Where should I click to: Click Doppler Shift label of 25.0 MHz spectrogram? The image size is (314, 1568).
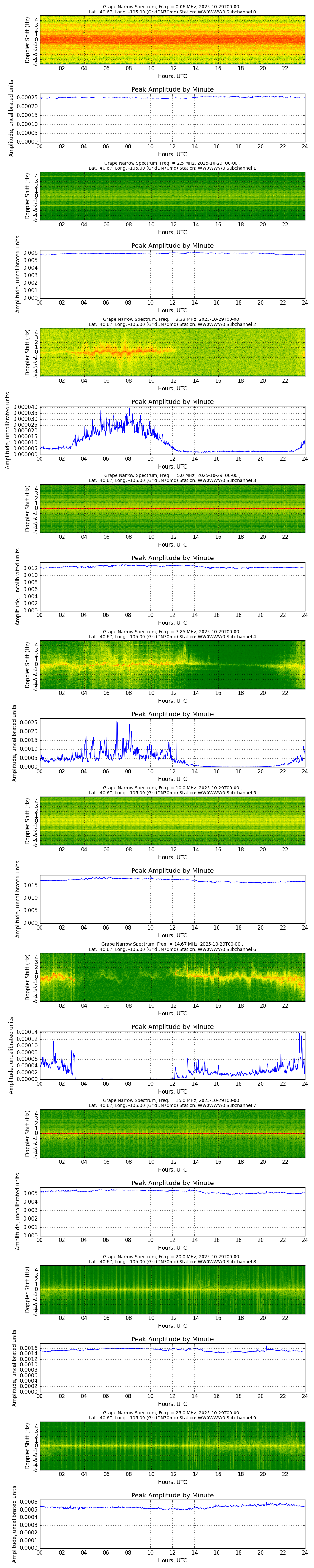(x=27, y=1446)
